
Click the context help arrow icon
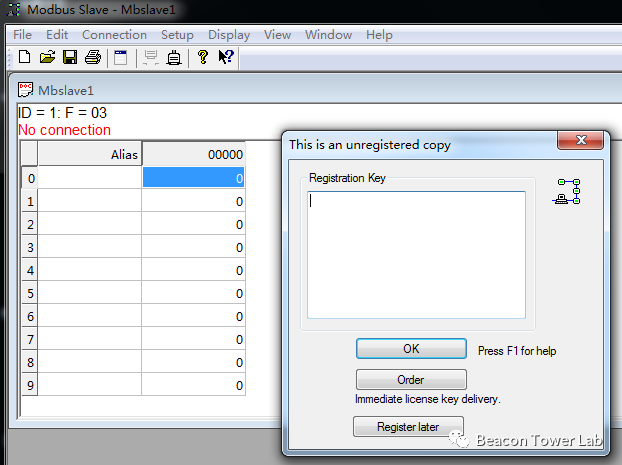(226, 57)
